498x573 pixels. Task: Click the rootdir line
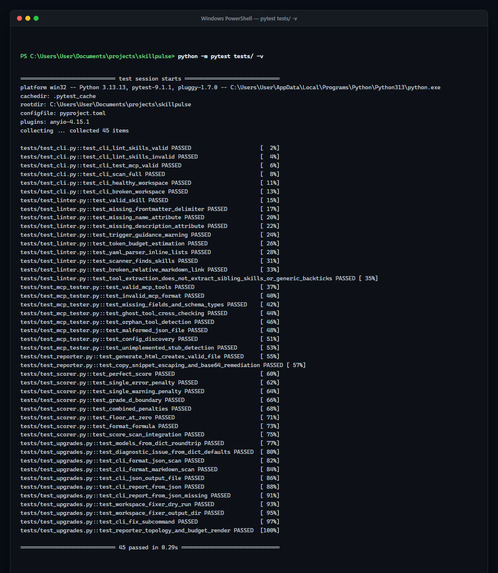106,105
